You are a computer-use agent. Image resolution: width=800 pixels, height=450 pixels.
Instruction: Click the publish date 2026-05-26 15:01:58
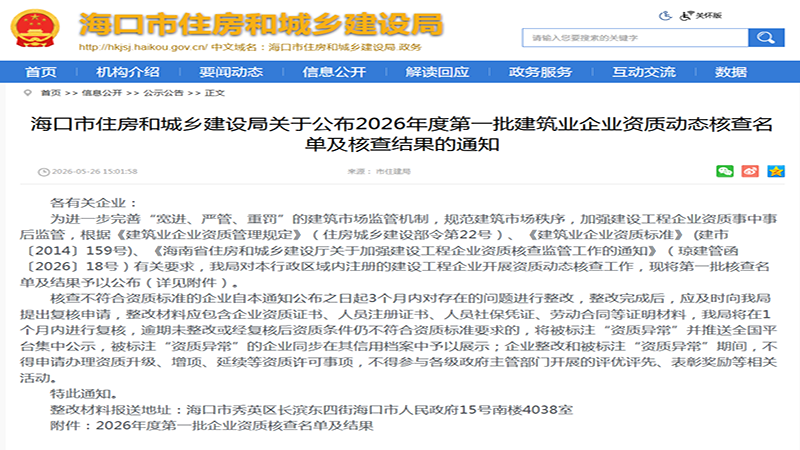pyautogui.click(x=95, y=171)
